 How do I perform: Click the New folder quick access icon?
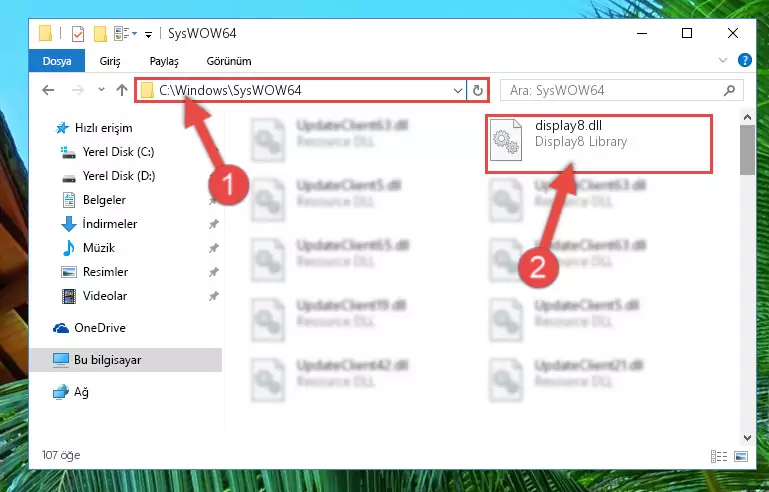(x=101, y=34)
